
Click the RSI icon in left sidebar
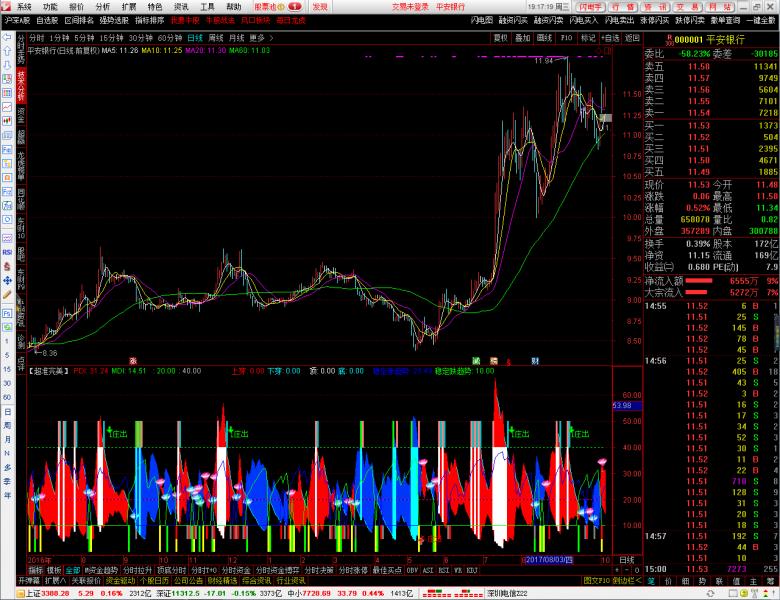click(7, 252)
